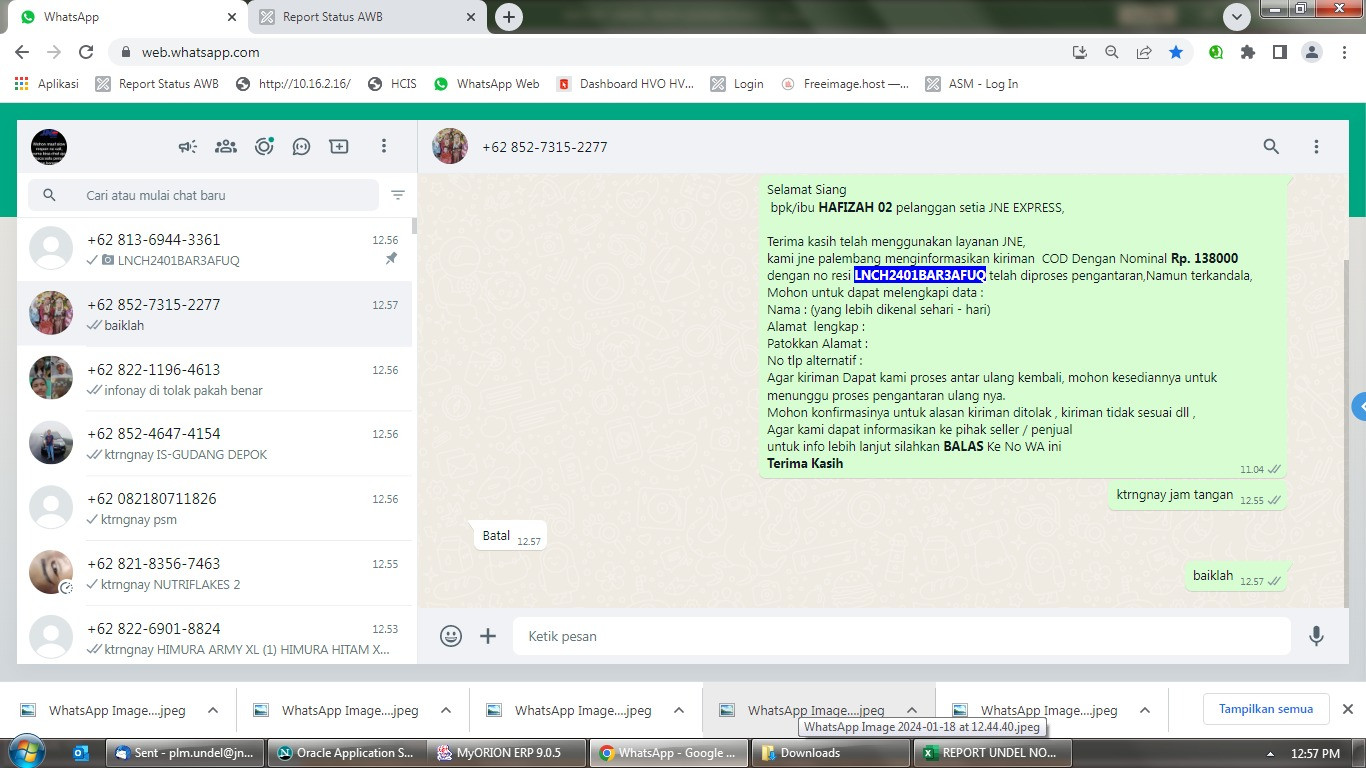Open the Aplikasi bookmarks shortcut

[47, 84]
